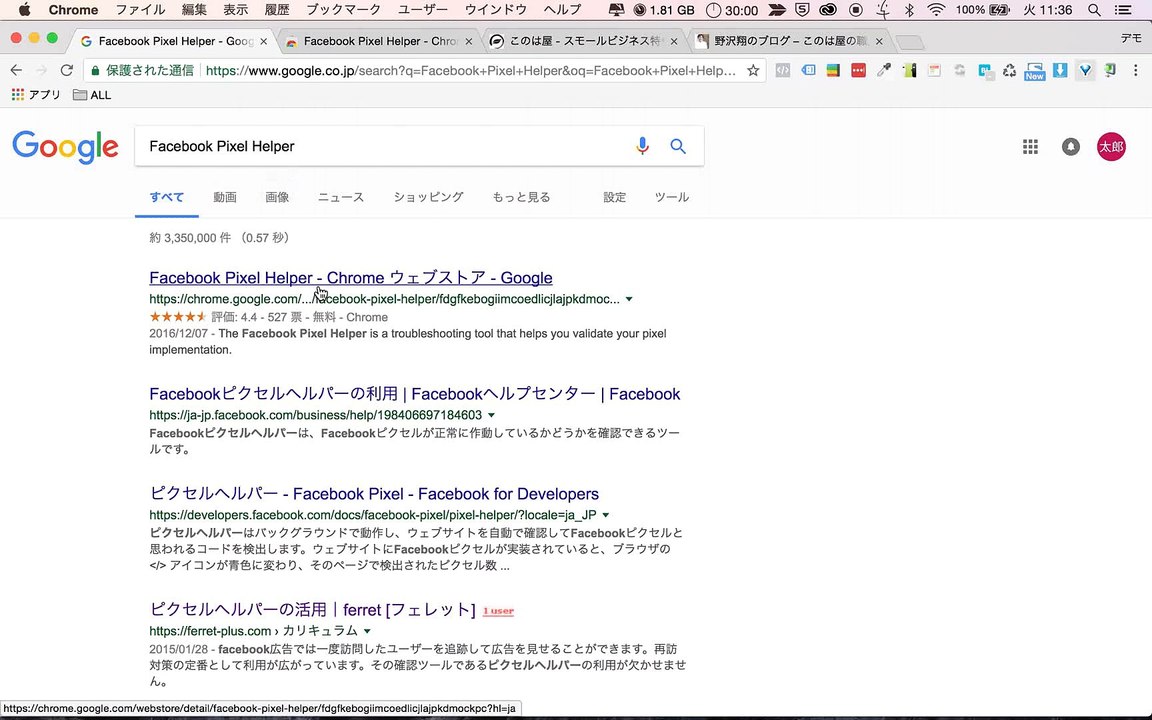1152x720 pixels.
Task: Open Creative Cloud menu bar icon
Action: coord(828,10)
